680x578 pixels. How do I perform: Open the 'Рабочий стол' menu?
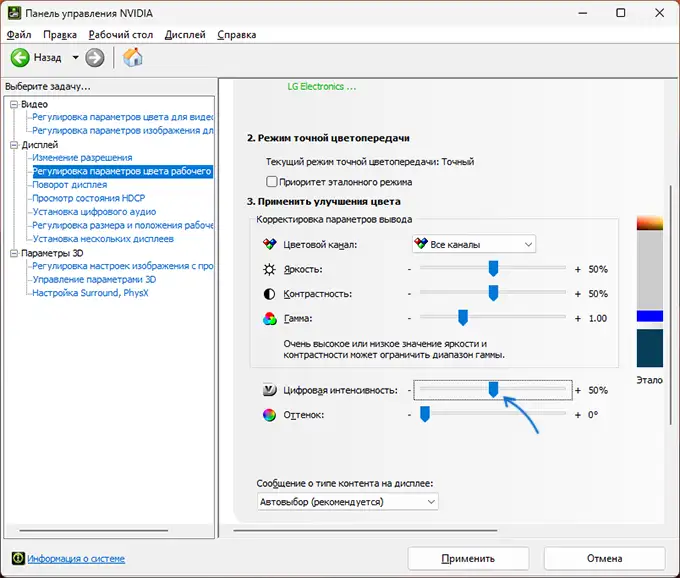click(x=121, y=35)
